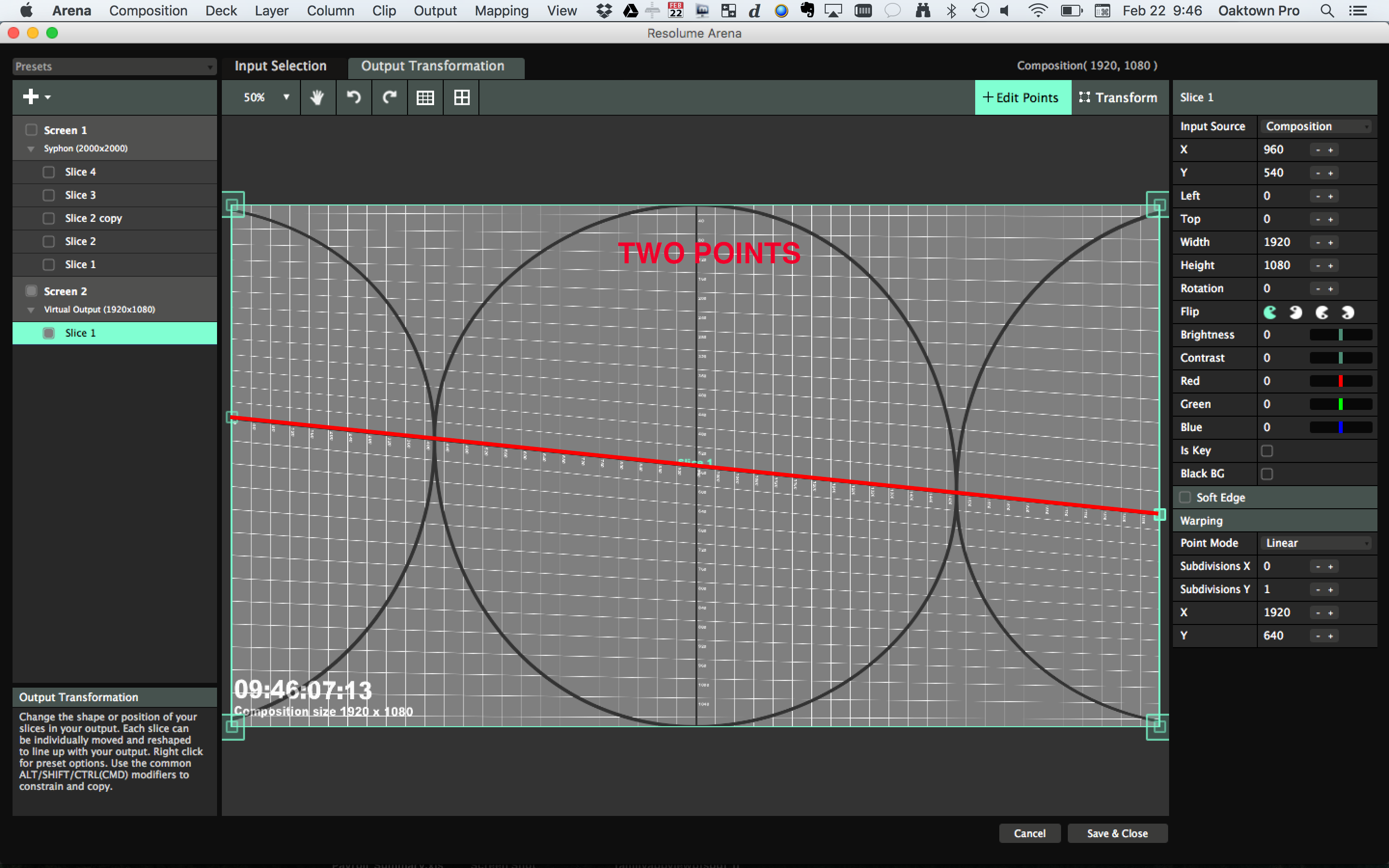Open the Mapping menu
Image resolution: width=1389 pixels, height=868 pixels.
click(x=501, y=11)
